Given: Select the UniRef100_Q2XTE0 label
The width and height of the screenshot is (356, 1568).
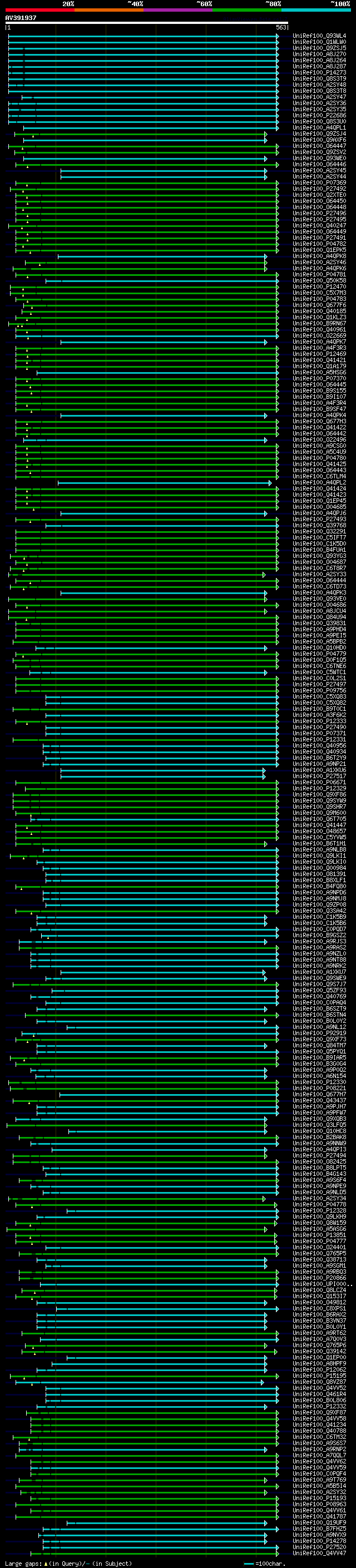Looking at the screenshot, I should point(319,195).
